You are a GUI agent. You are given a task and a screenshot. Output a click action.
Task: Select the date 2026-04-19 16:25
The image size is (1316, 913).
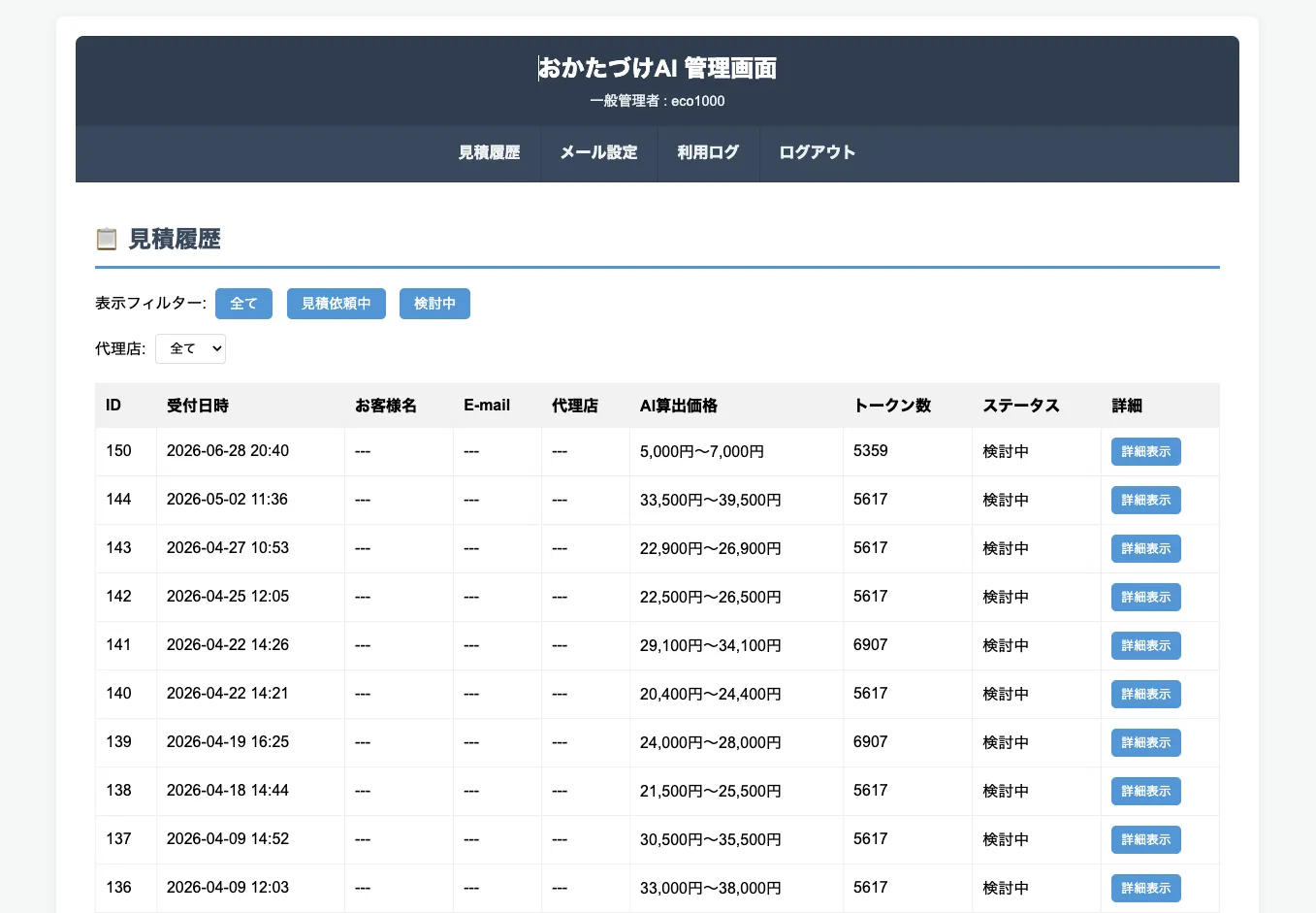point(228,742)
